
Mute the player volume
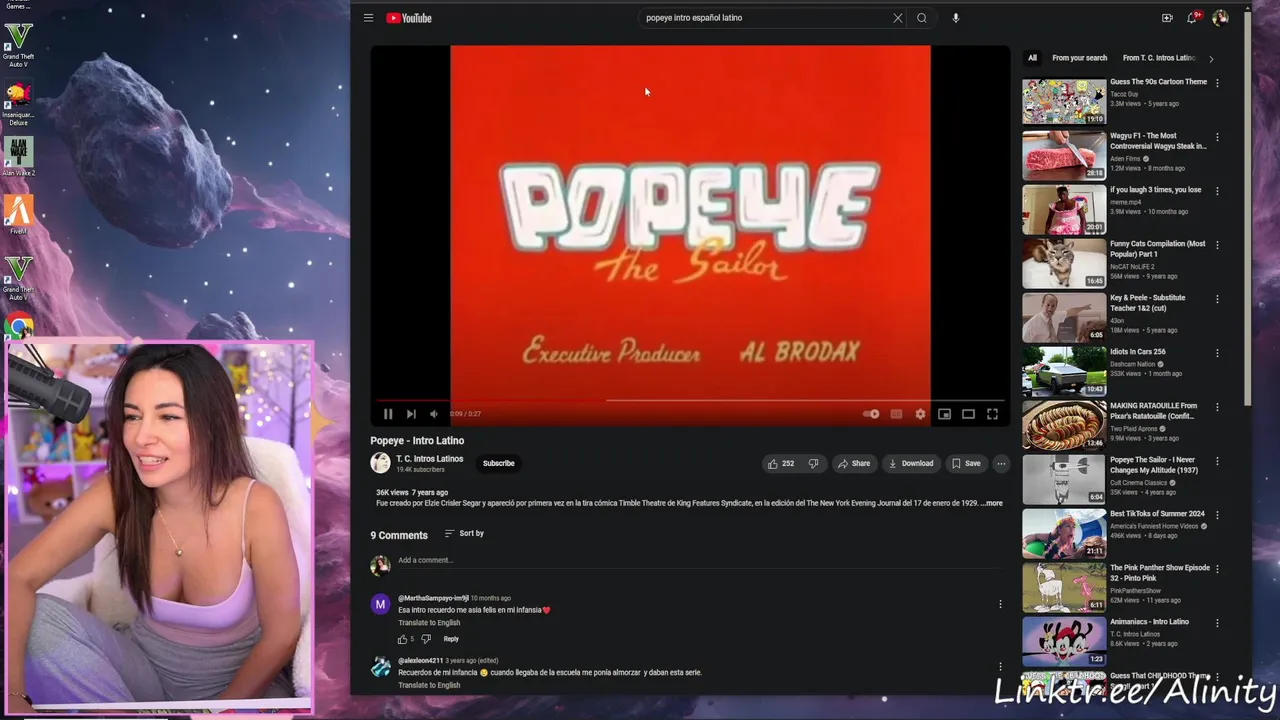(434, 414)
